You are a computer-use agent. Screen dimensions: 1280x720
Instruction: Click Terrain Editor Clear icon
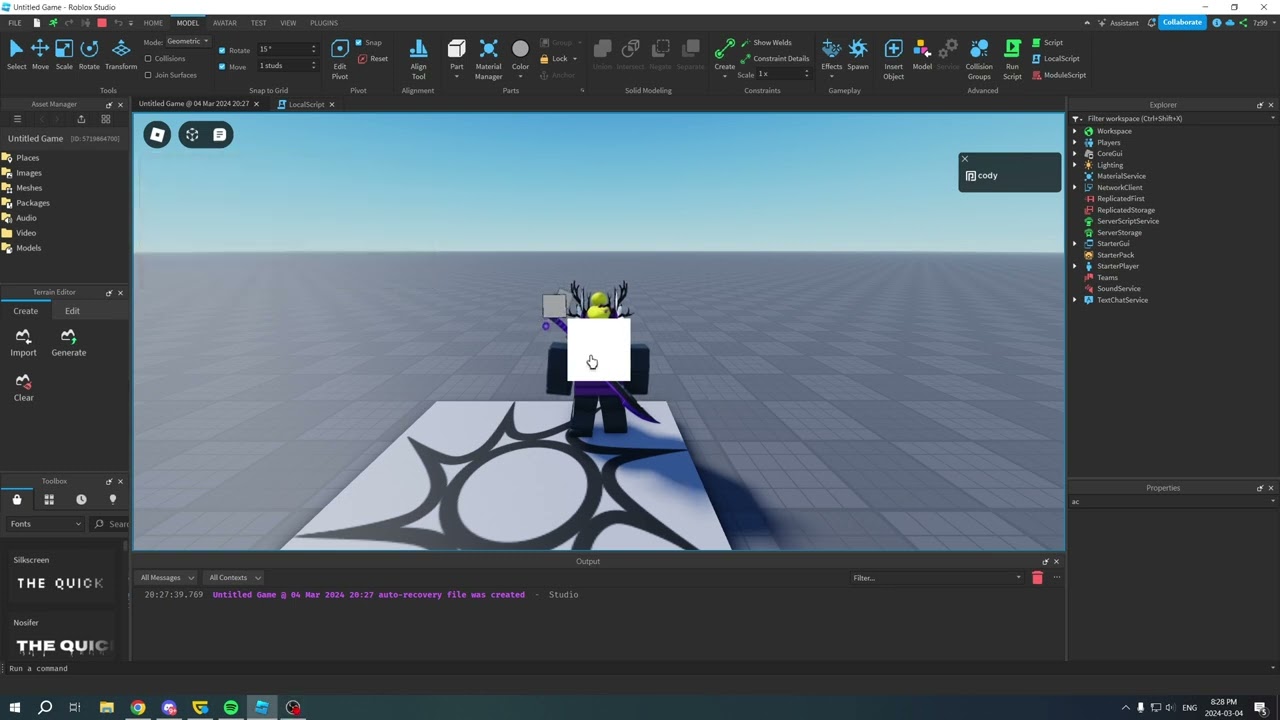click(23, 388)
